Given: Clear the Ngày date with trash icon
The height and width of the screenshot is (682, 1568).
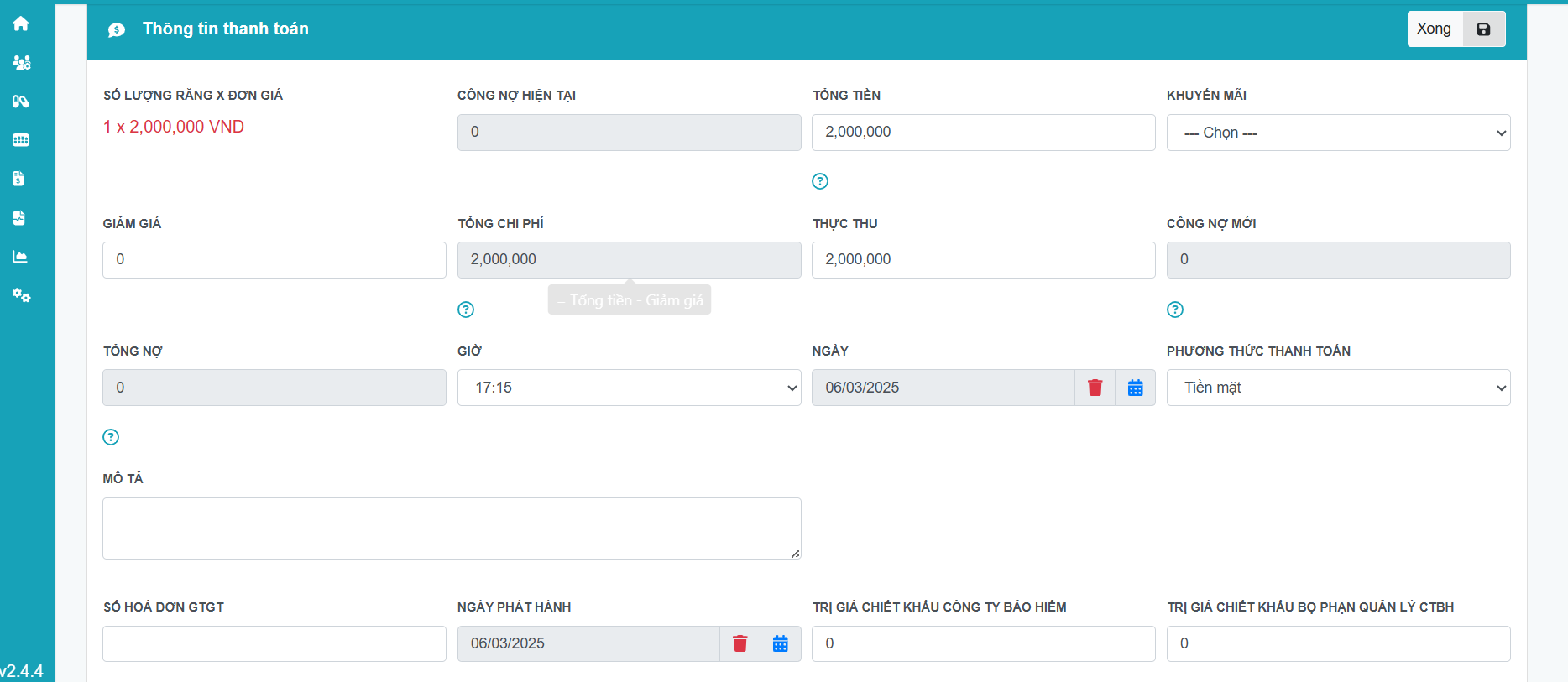Looking at the screenshot, I should click(1095, 388).
